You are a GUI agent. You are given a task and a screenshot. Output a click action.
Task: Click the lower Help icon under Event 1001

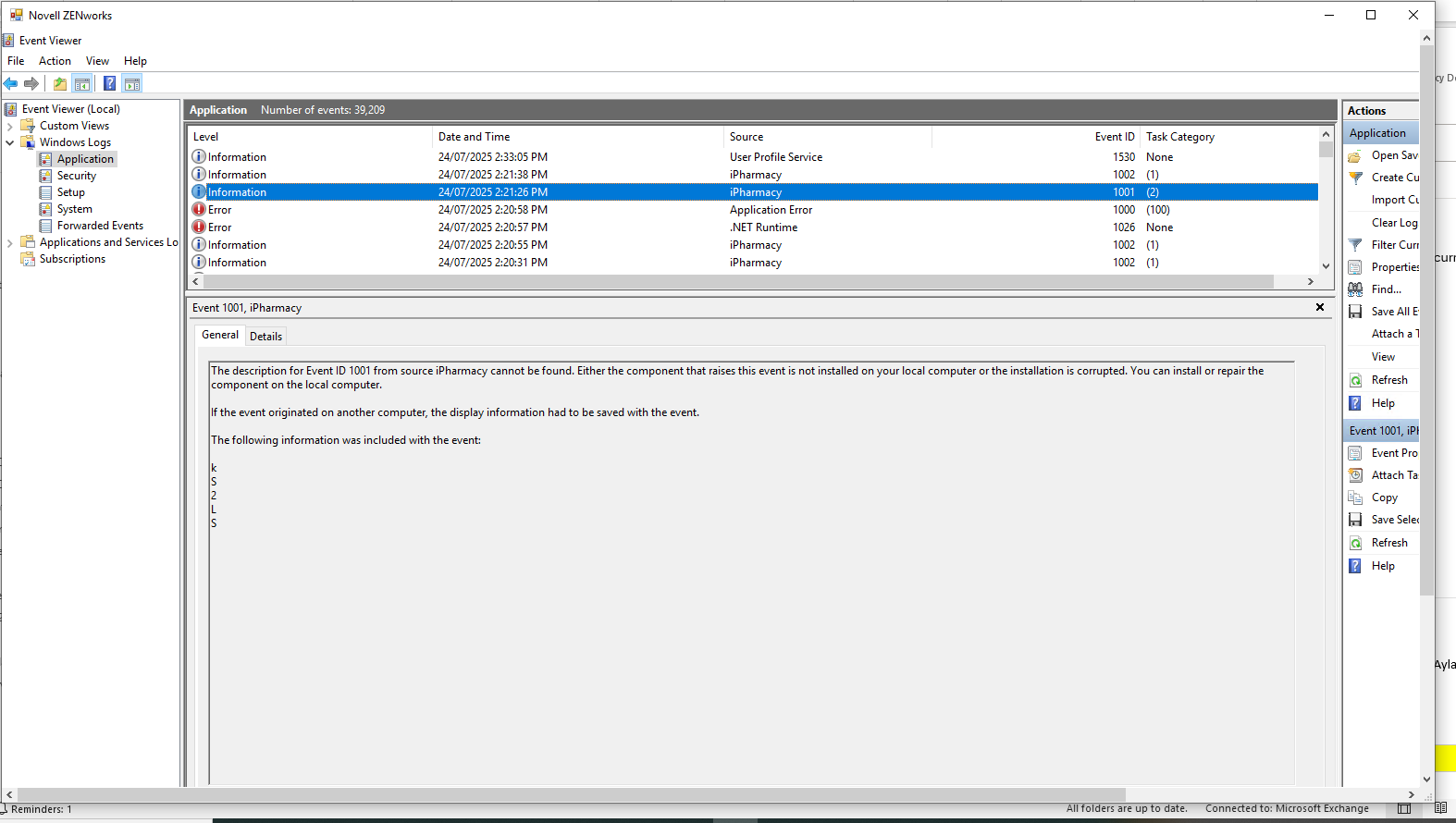point(1355,566)
